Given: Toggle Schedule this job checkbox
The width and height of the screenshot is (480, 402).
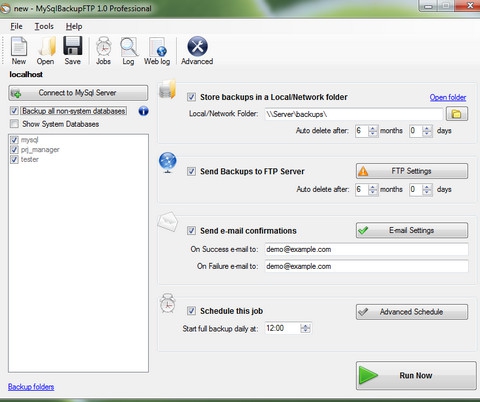Looking at the screenshot, I should (x=191, y=311).
